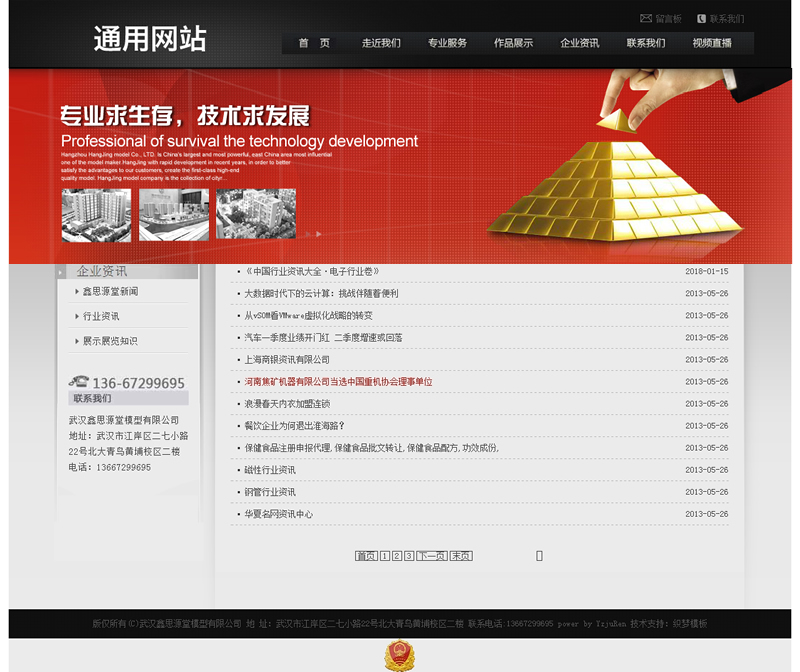Click the envelope icon beside 留言板
This screenshot has width=800, height=672.
pos(646,19)
